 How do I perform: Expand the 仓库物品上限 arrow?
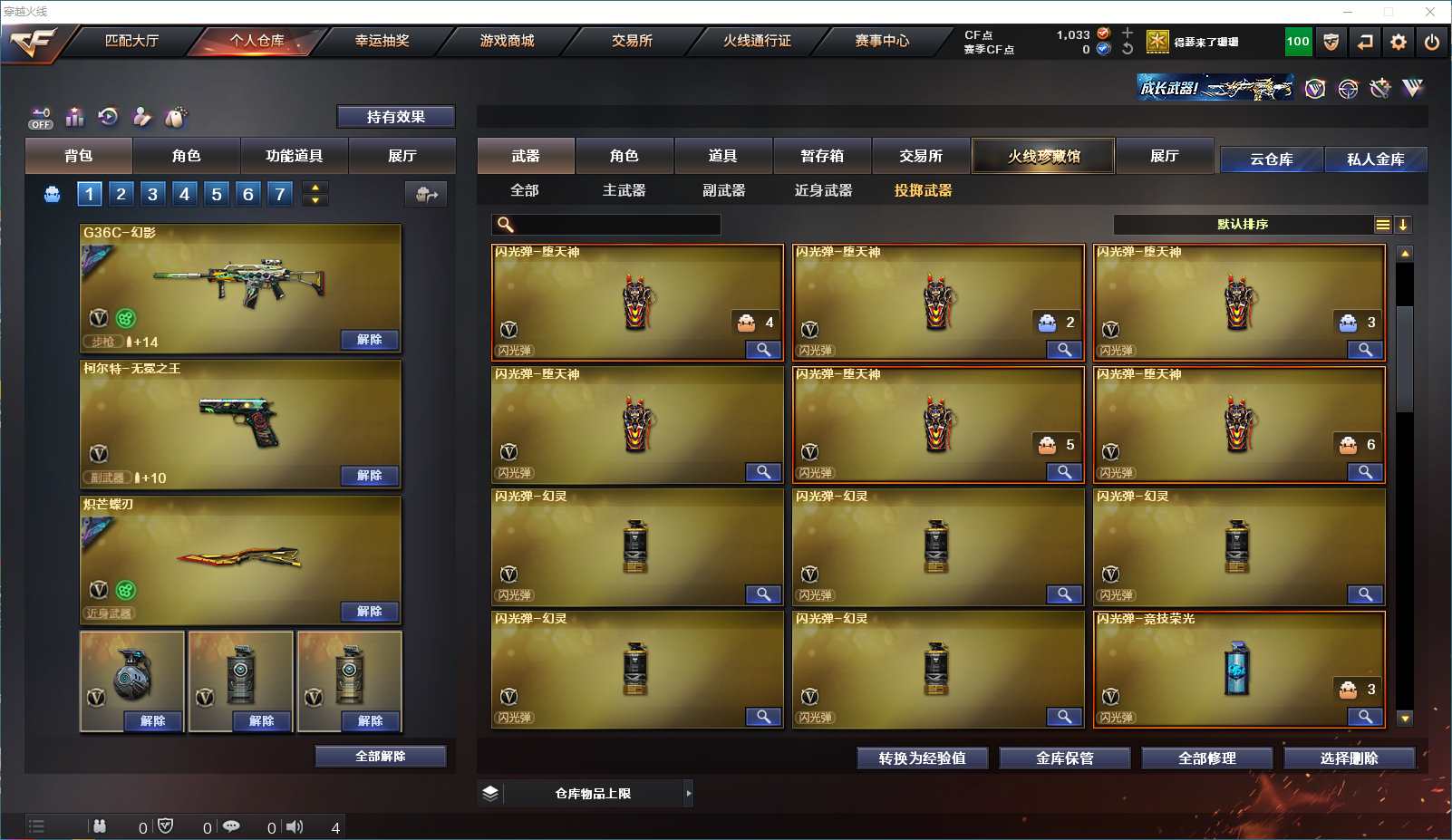click(x=689, y=793)
